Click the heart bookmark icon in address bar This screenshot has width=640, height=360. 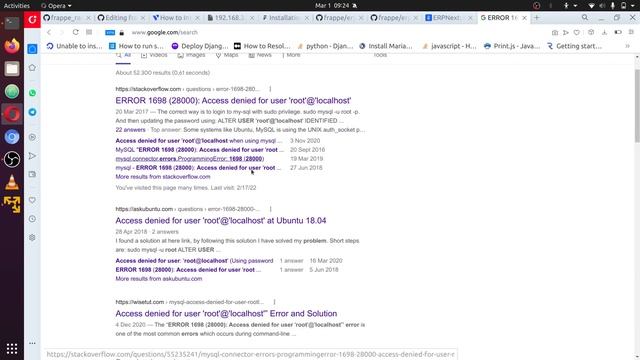[576, 32]
